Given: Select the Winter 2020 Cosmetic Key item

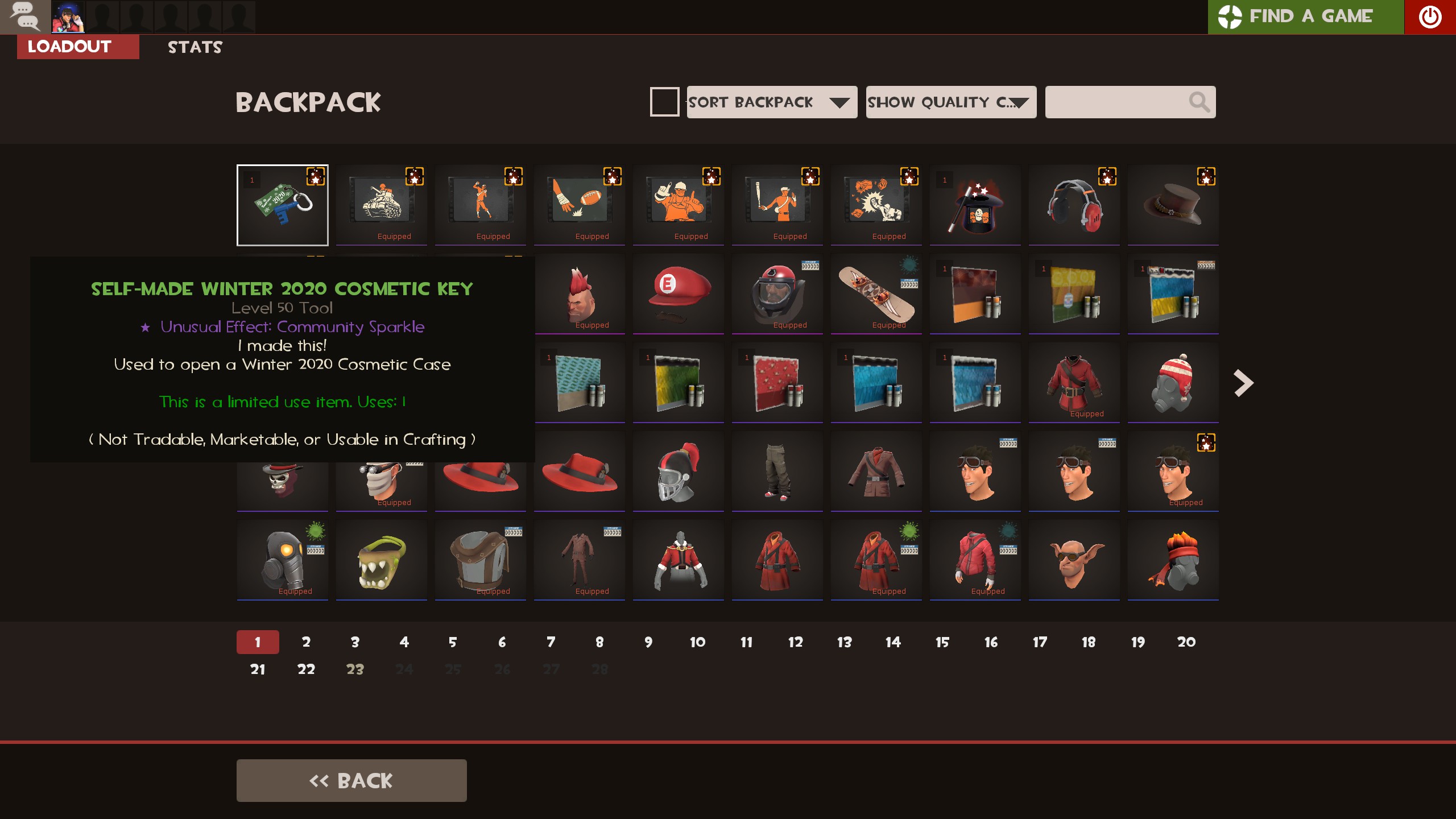Looking at the screenshot, I should [283, 205].
